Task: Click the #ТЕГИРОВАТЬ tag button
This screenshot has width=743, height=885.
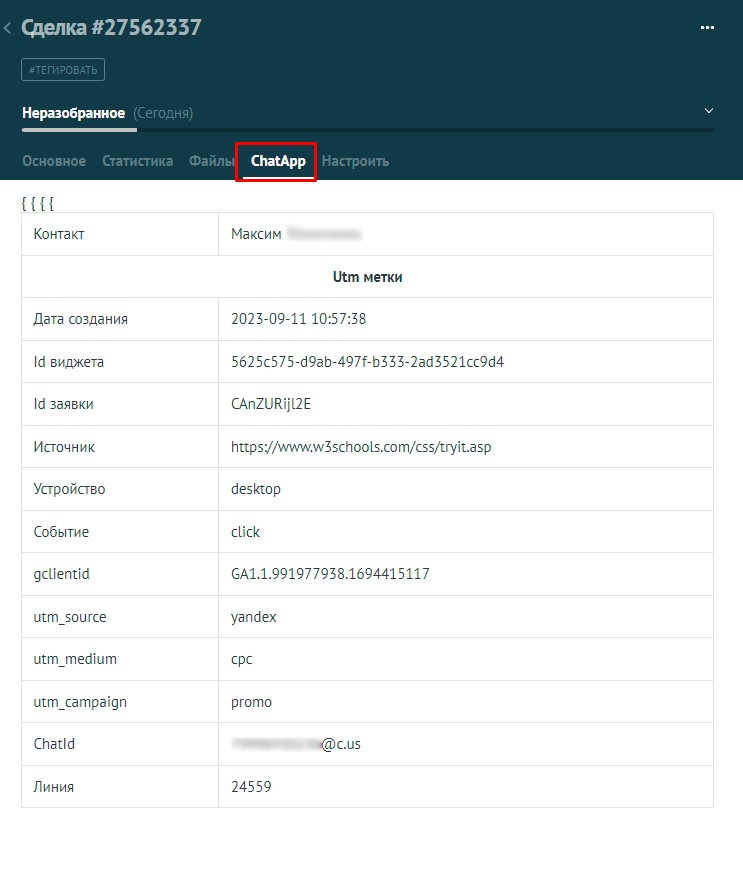Action: [x=63, y=69]
